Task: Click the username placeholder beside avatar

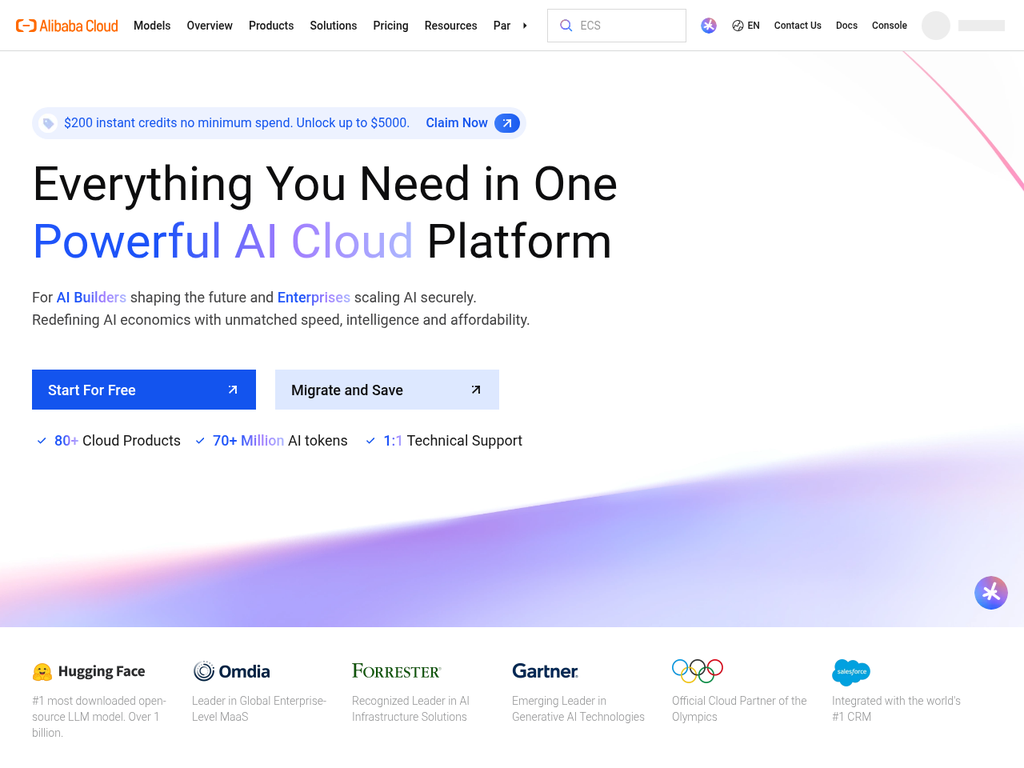Action: [981, 25]
